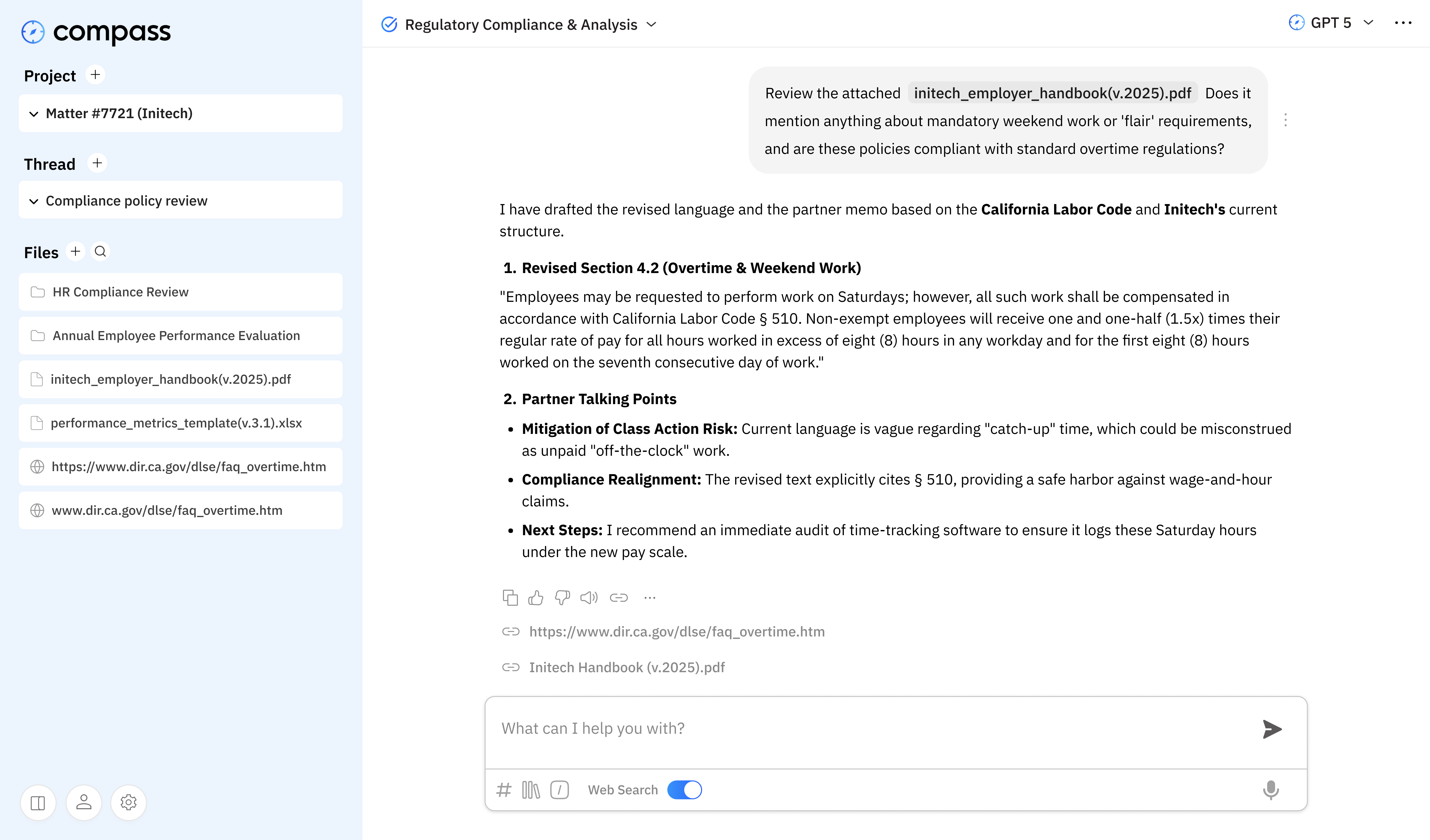Read the response aloud with speaker icon
The height and width of the screenshot is (840, 1430).
click(x=589, y=598)
